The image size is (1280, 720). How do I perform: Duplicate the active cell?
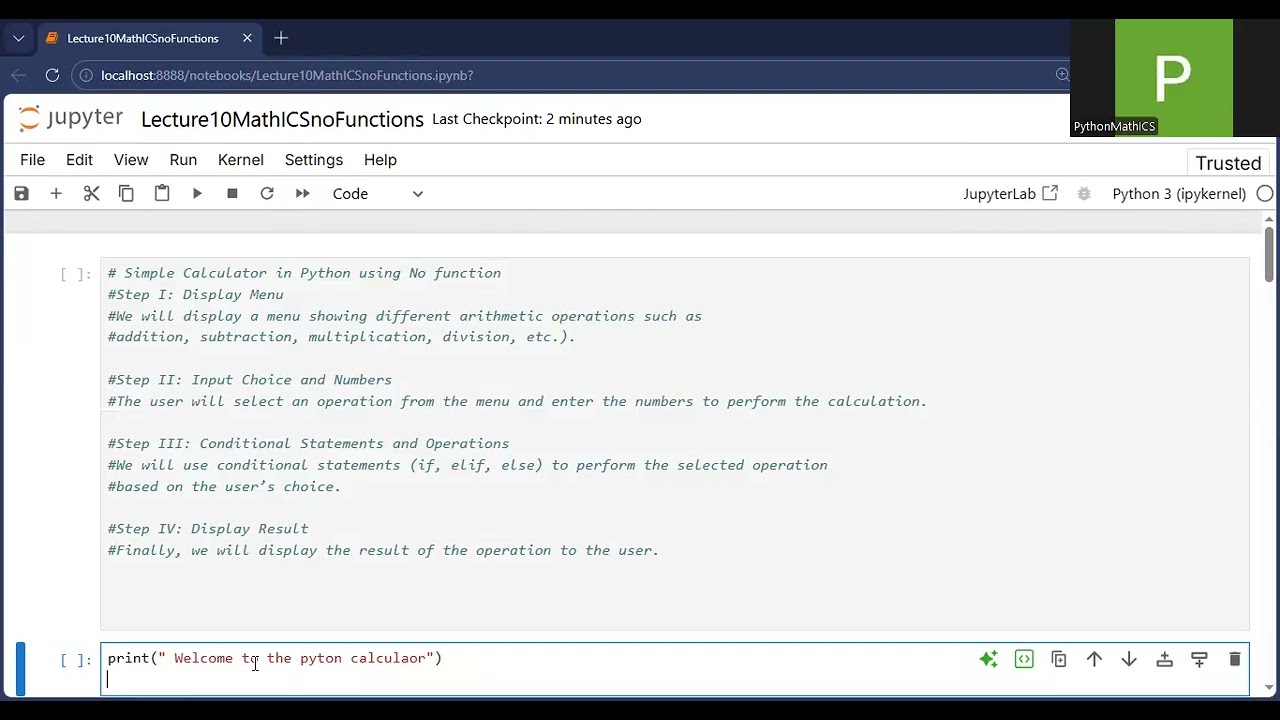point(1059,659)
